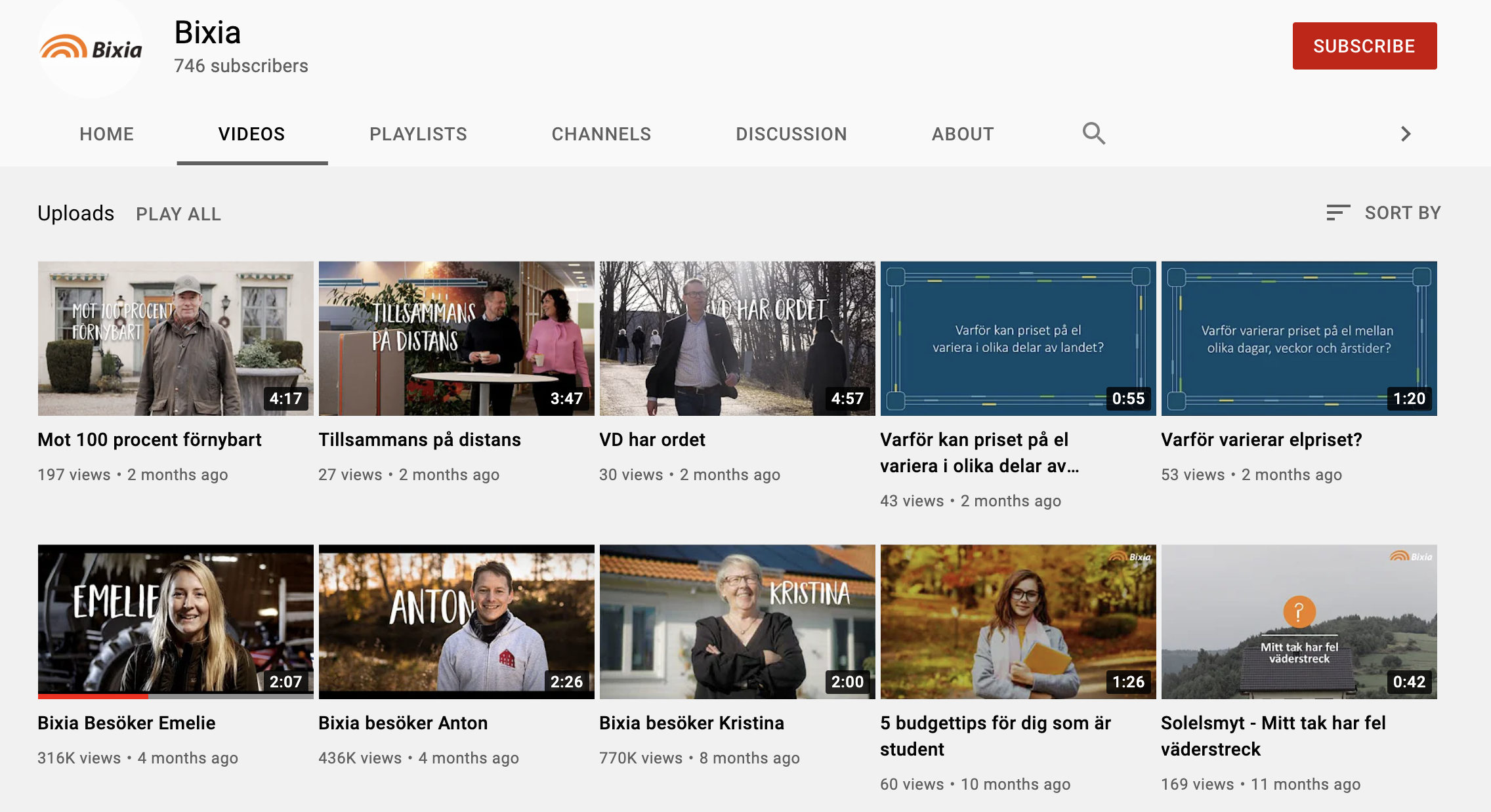Screen dimensions: 1491x812
Task: Show the About tab
Action: click(963, 134)
